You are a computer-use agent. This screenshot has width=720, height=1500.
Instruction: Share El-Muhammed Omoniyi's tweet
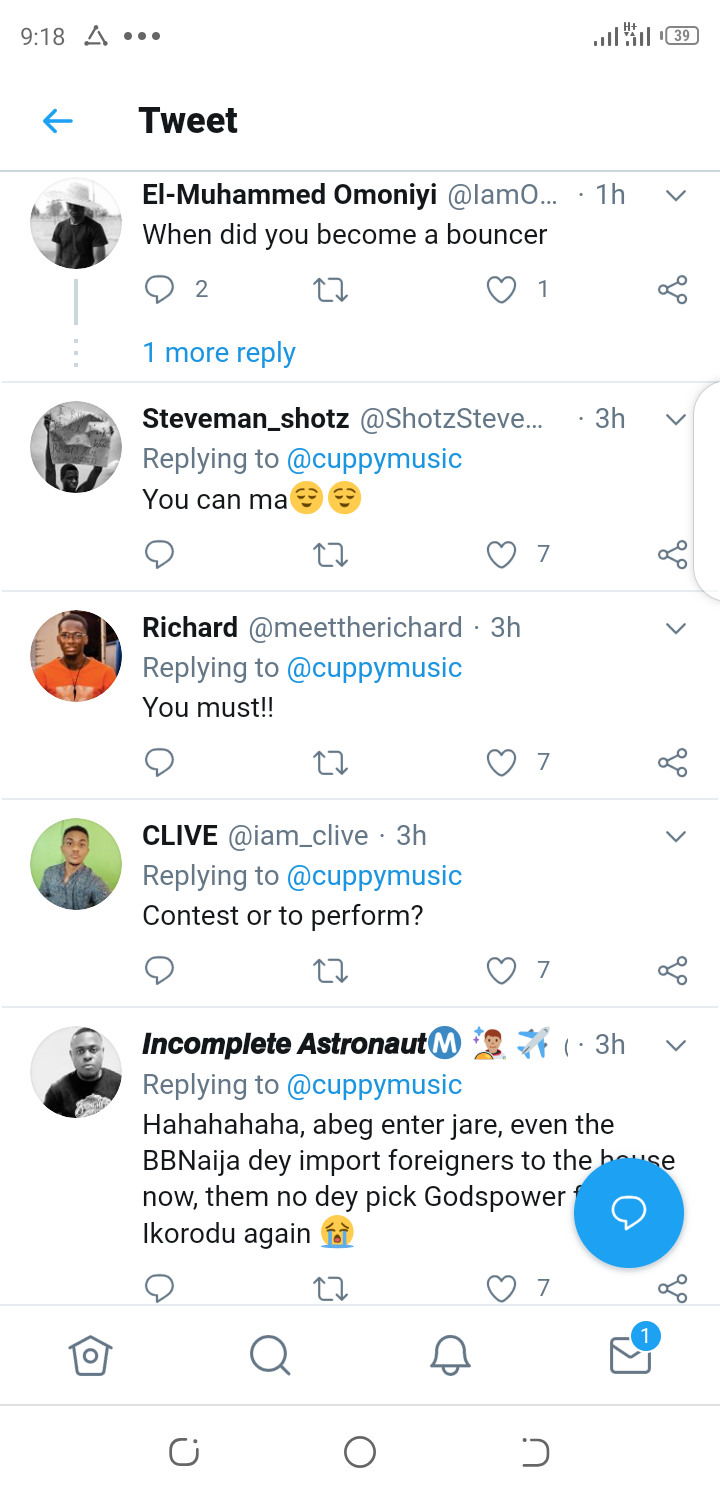(x=673, y=290)
